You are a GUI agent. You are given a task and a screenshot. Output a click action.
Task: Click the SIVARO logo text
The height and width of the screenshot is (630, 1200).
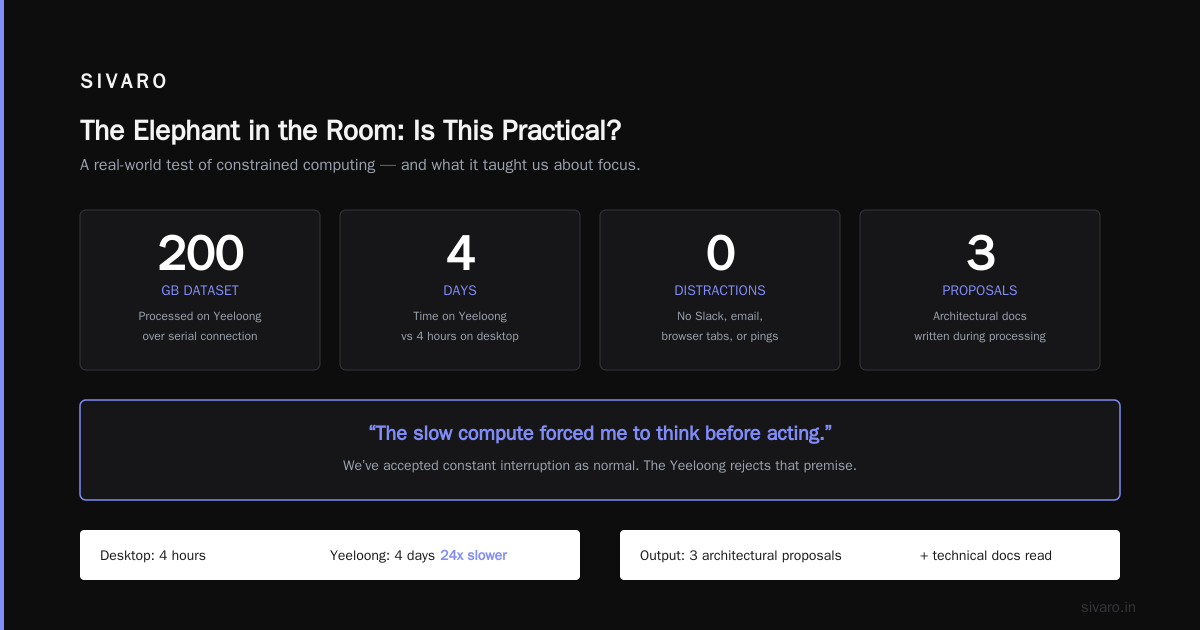coord(124,82)
